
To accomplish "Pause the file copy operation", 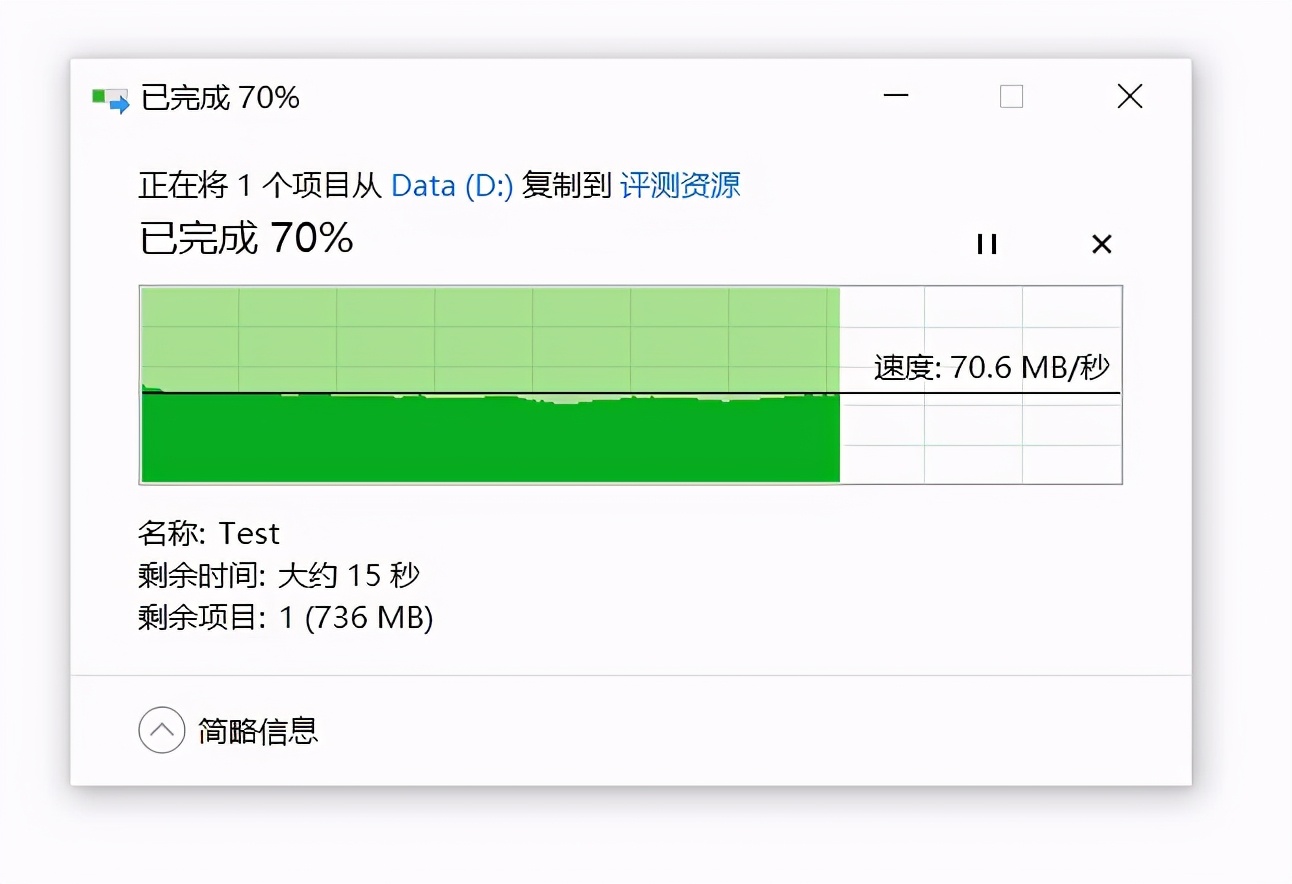I will tap(987, 244).
